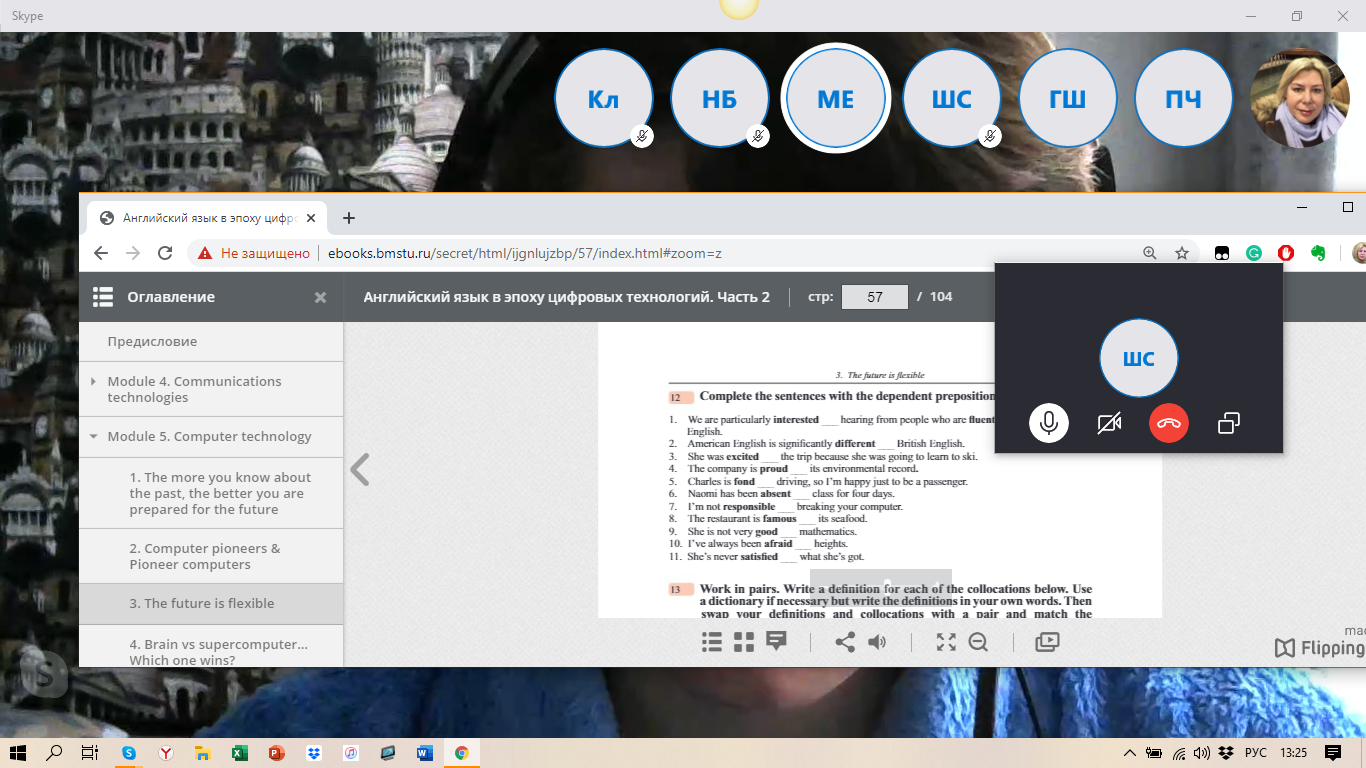Screen dimensions: 1366x768
Task: Click the page number field showing 57
Action: tap(874, 297)
